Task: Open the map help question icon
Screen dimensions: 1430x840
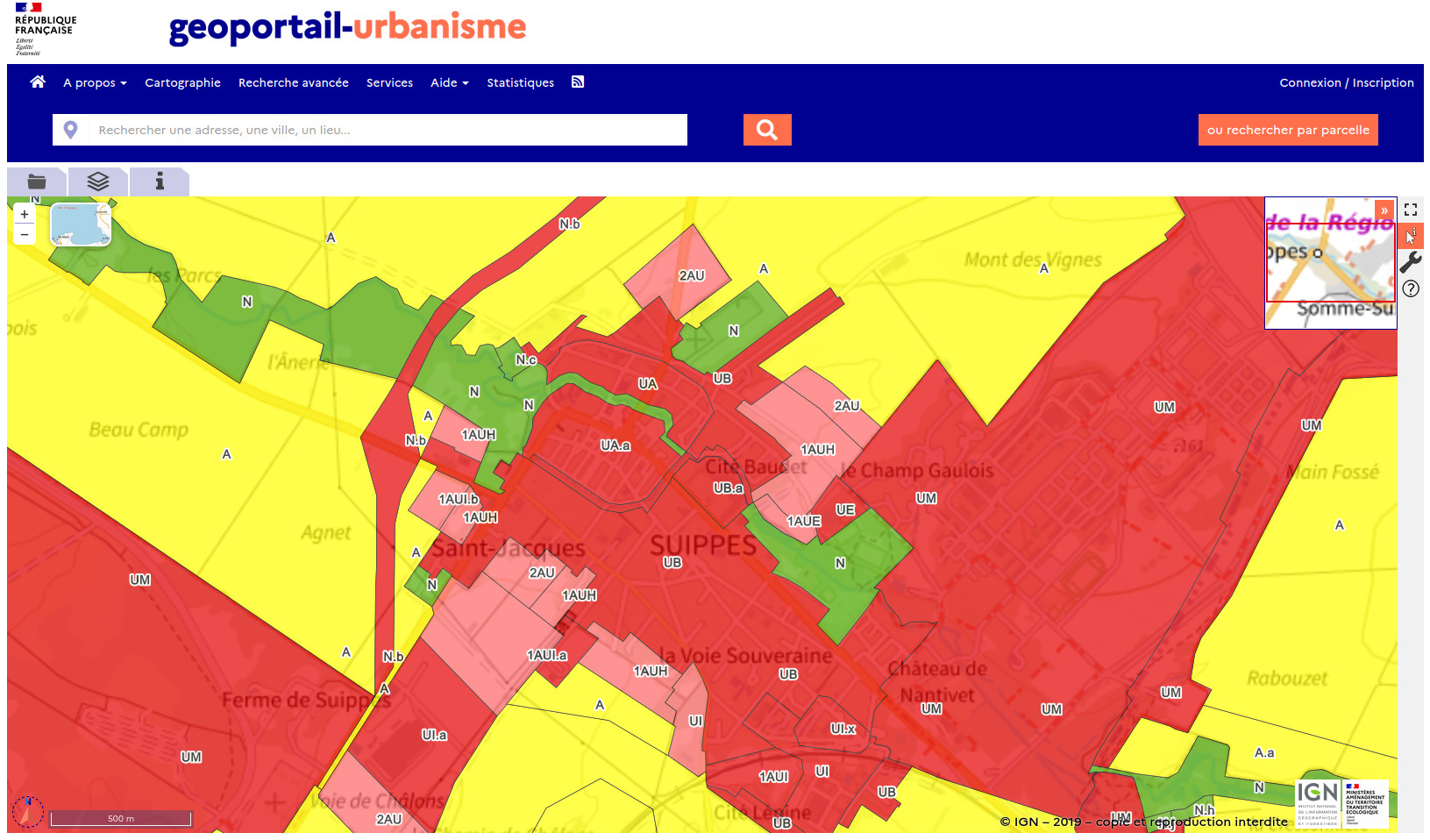Action: pyautogui.click(x=1411, y=288)
